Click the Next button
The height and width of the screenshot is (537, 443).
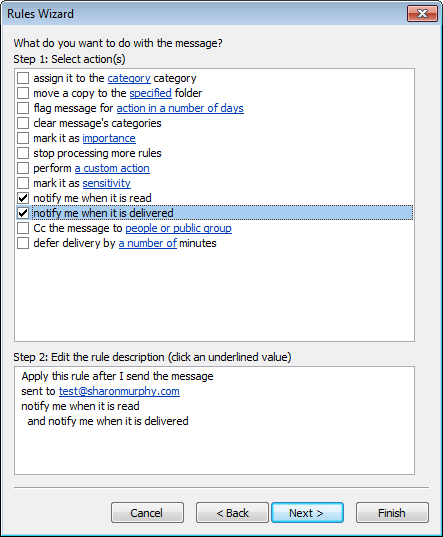[307, 513]
